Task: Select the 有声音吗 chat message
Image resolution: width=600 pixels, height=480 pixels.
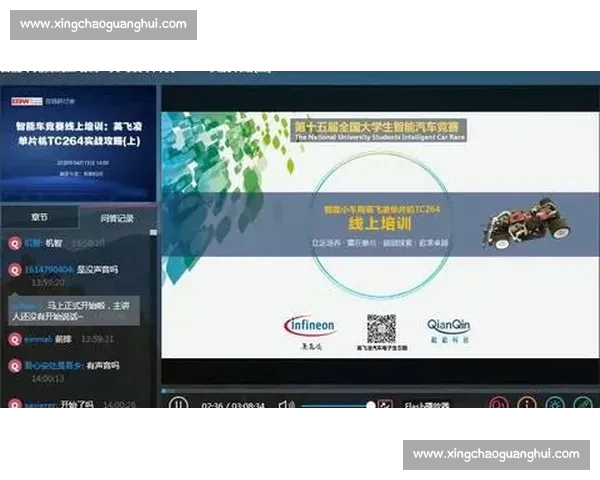Action: point(103,365)
